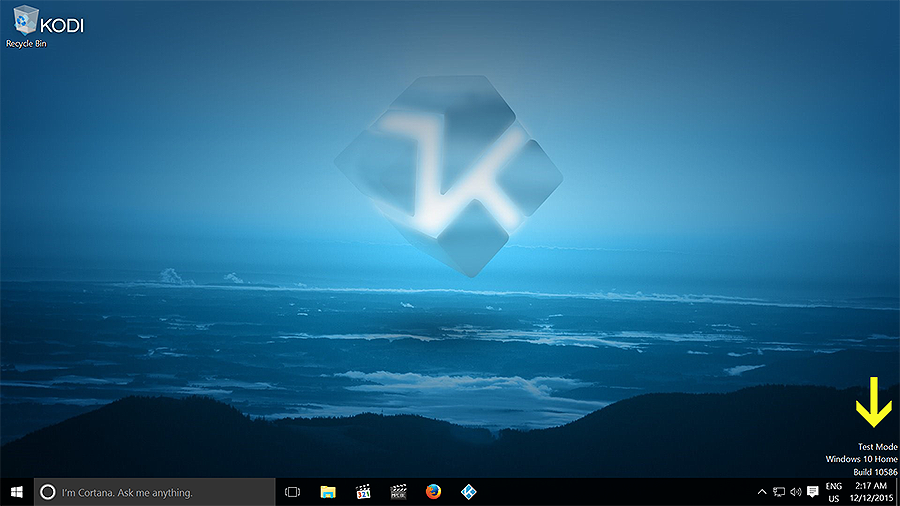Focus the Cortana 'Ask me anything' search box
This screenshot has height=506, width=900.
pos(154,492)
